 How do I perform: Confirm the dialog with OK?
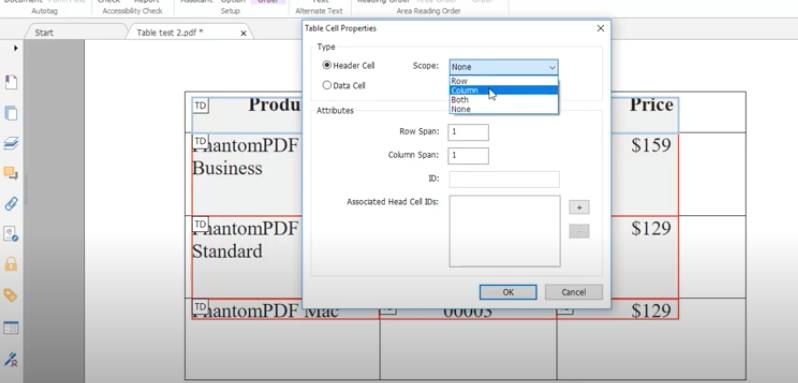pos(508,292)
